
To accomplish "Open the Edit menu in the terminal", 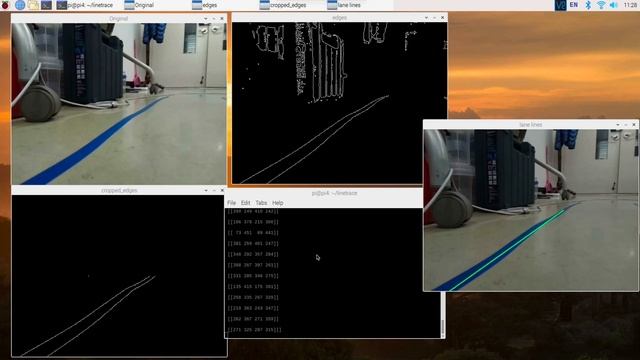I will (245, 203).
